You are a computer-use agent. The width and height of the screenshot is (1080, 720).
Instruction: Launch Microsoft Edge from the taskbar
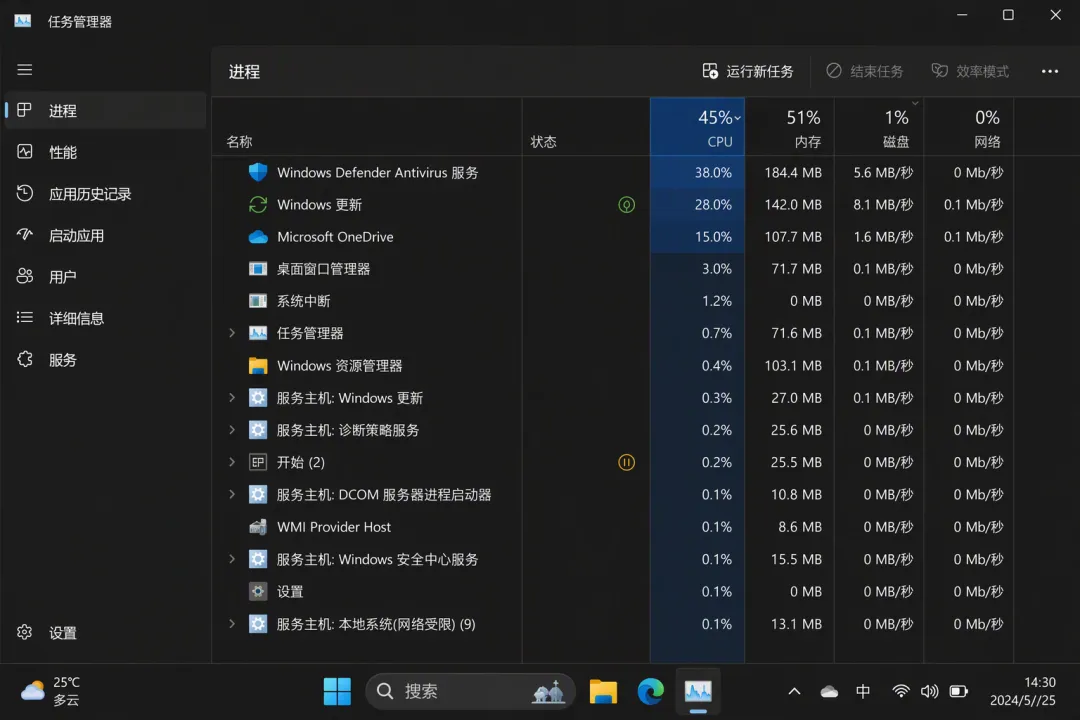650,691
